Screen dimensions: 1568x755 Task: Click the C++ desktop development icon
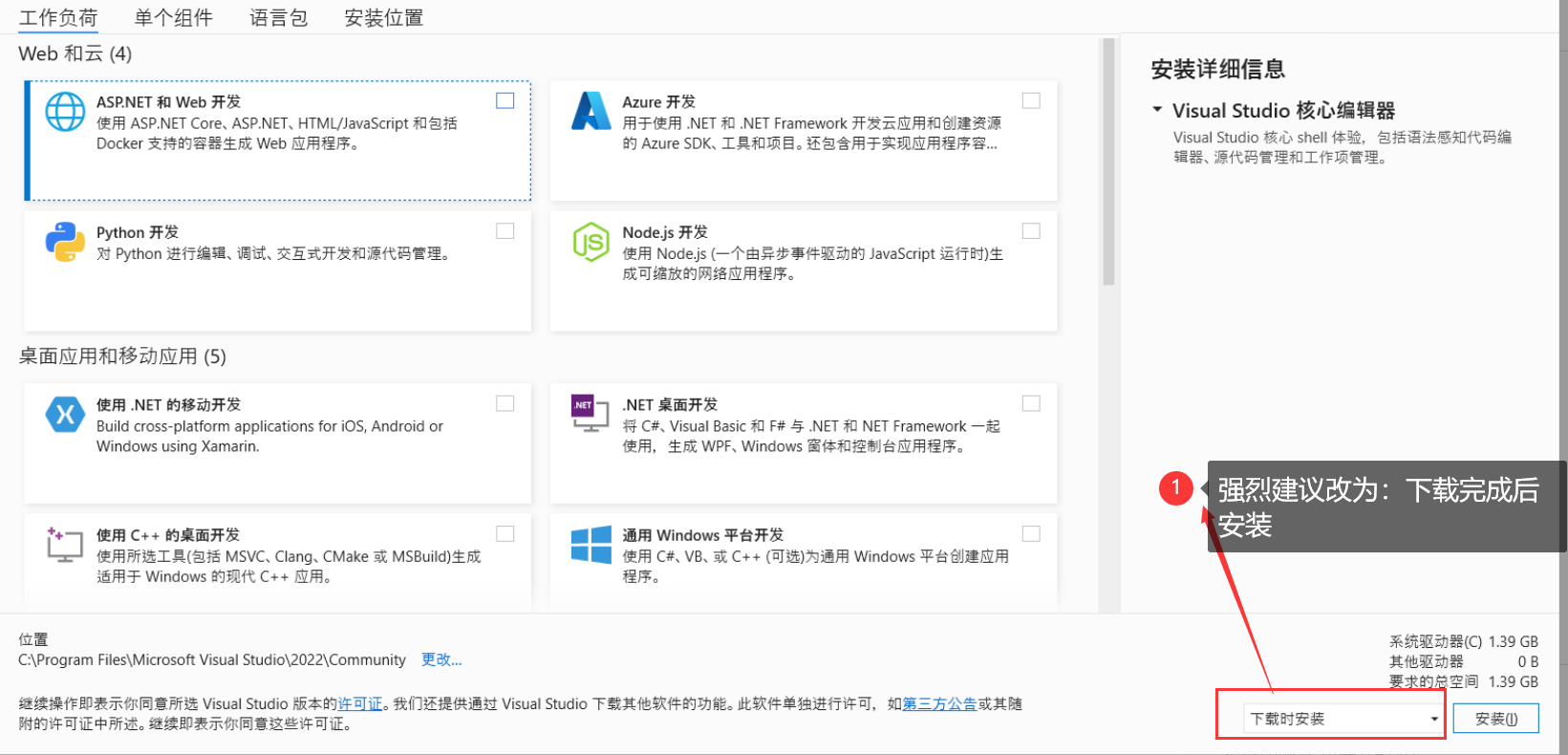pos(65,544)
